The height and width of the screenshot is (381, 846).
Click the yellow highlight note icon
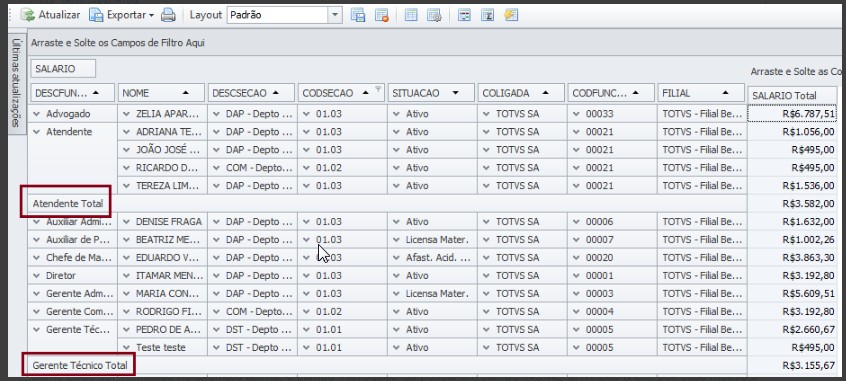pyautogui.click(x=511, y=15)
